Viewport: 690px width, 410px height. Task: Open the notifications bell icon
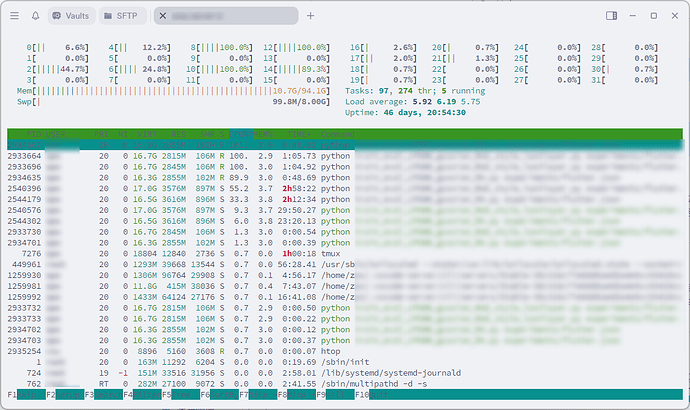point(36,16)
